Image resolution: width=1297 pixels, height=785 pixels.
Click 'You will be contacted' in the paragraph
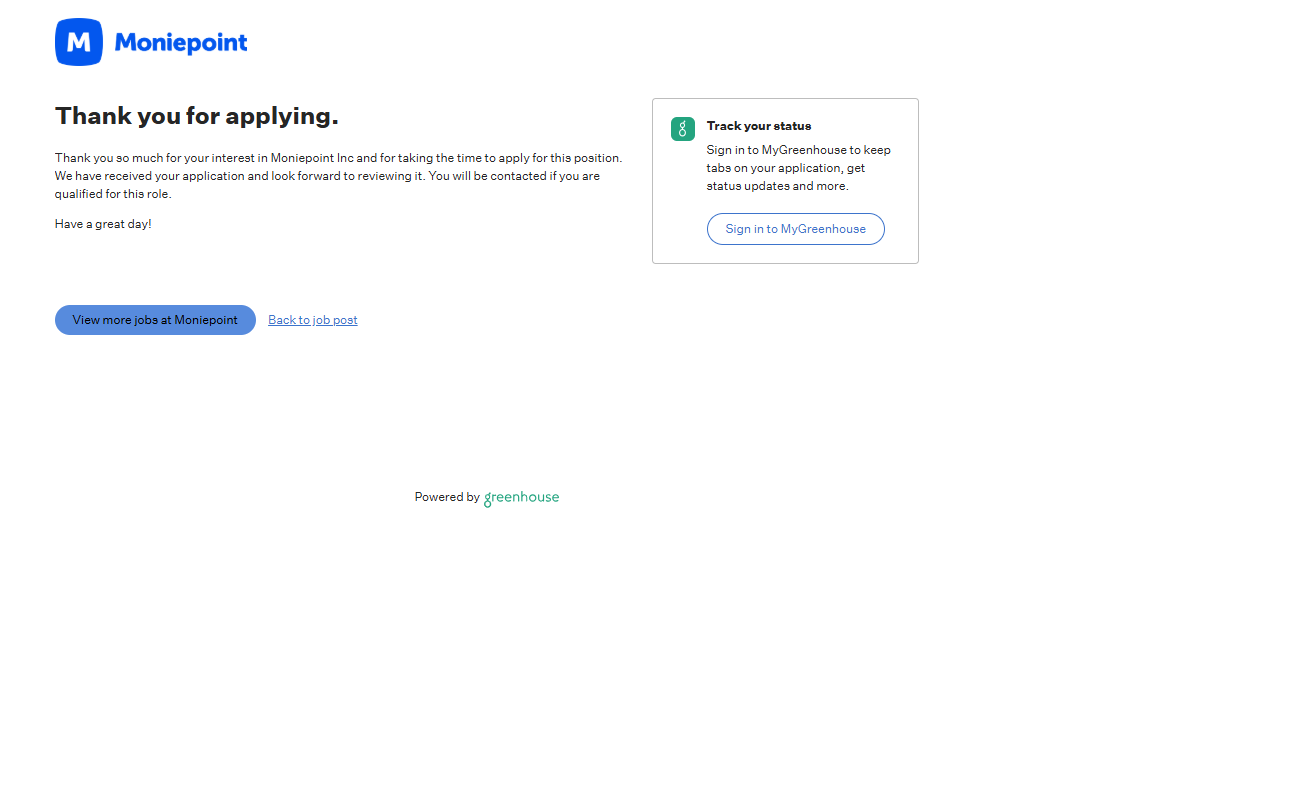point(488,176)
